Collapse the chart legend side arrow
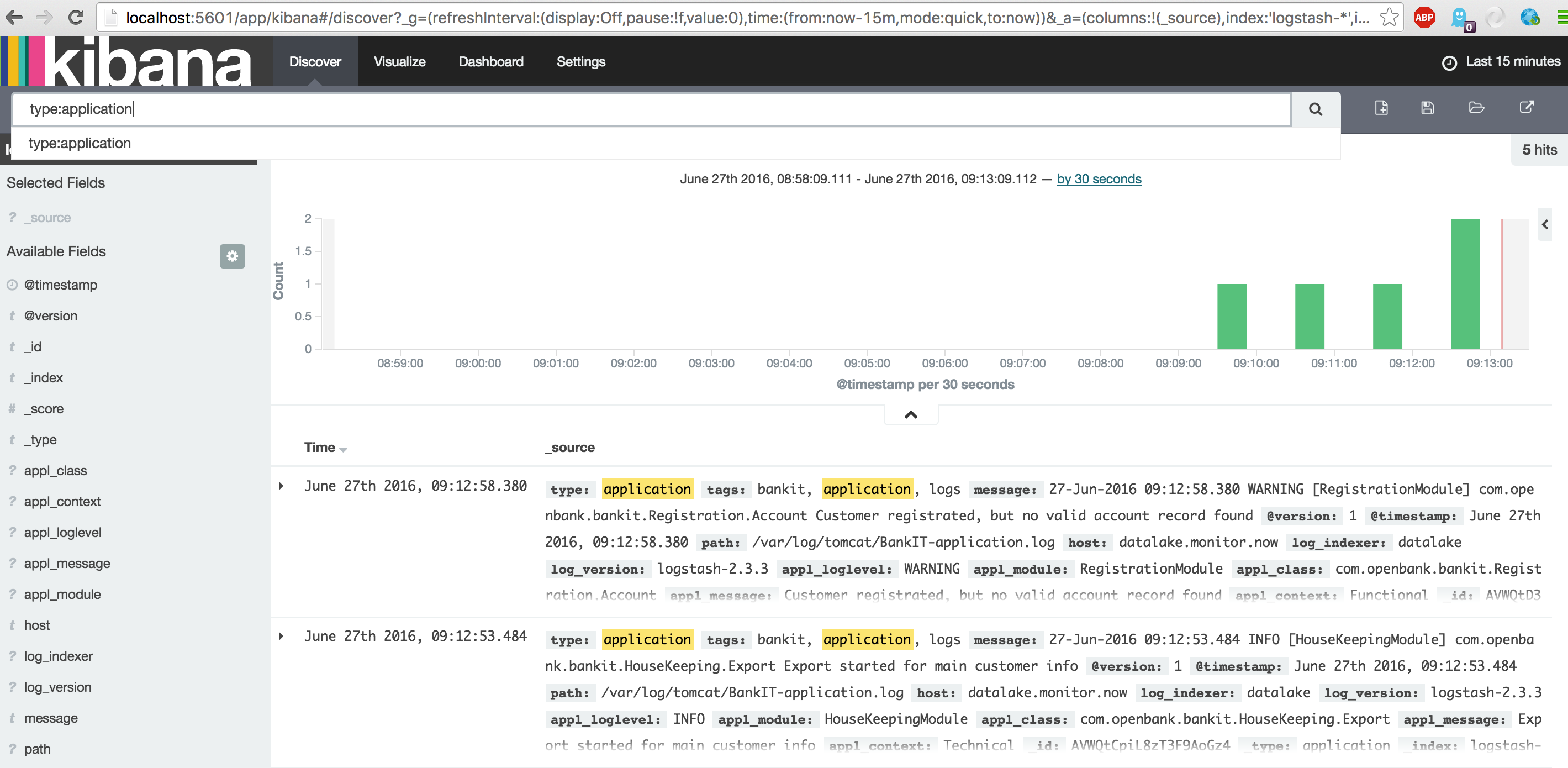 pos(1545,225)
